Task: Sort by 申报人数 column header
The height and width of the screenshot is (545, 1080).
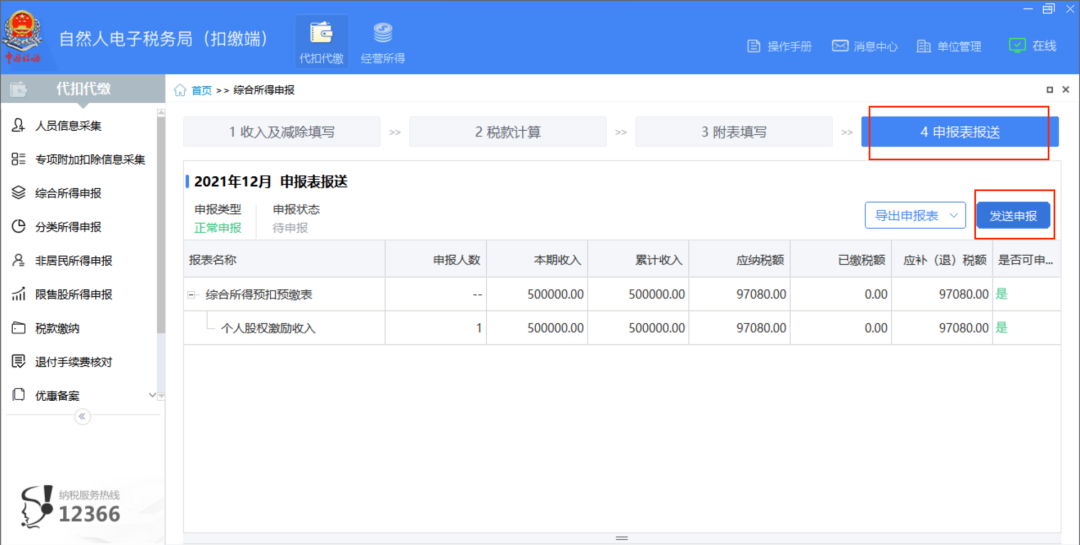Action: (436, 260)
